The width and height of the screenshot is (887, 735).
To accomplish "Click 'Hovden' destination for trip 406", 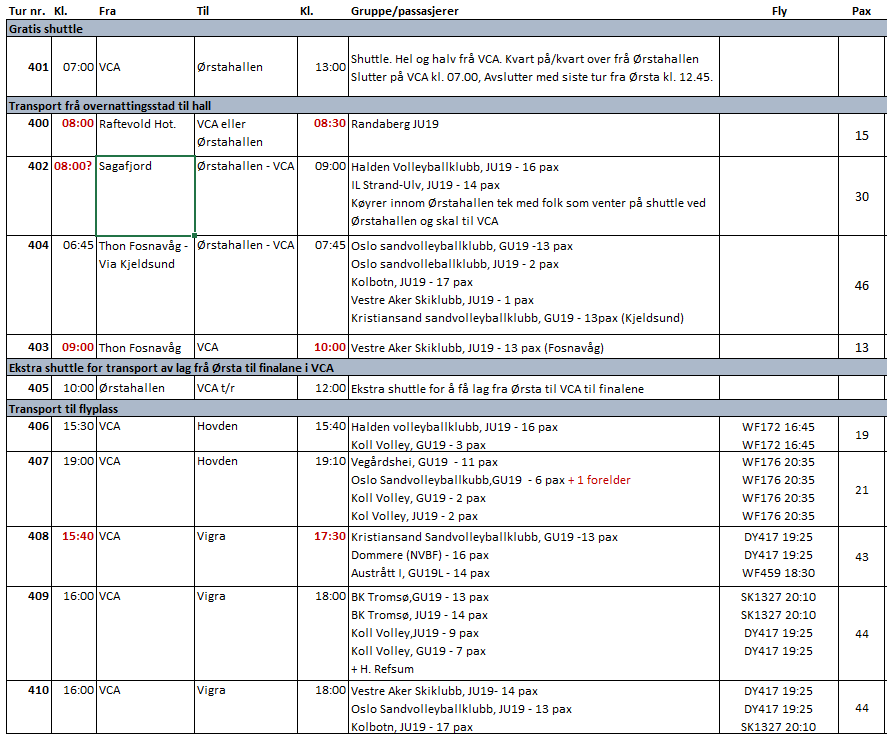I will click(217, 426).
